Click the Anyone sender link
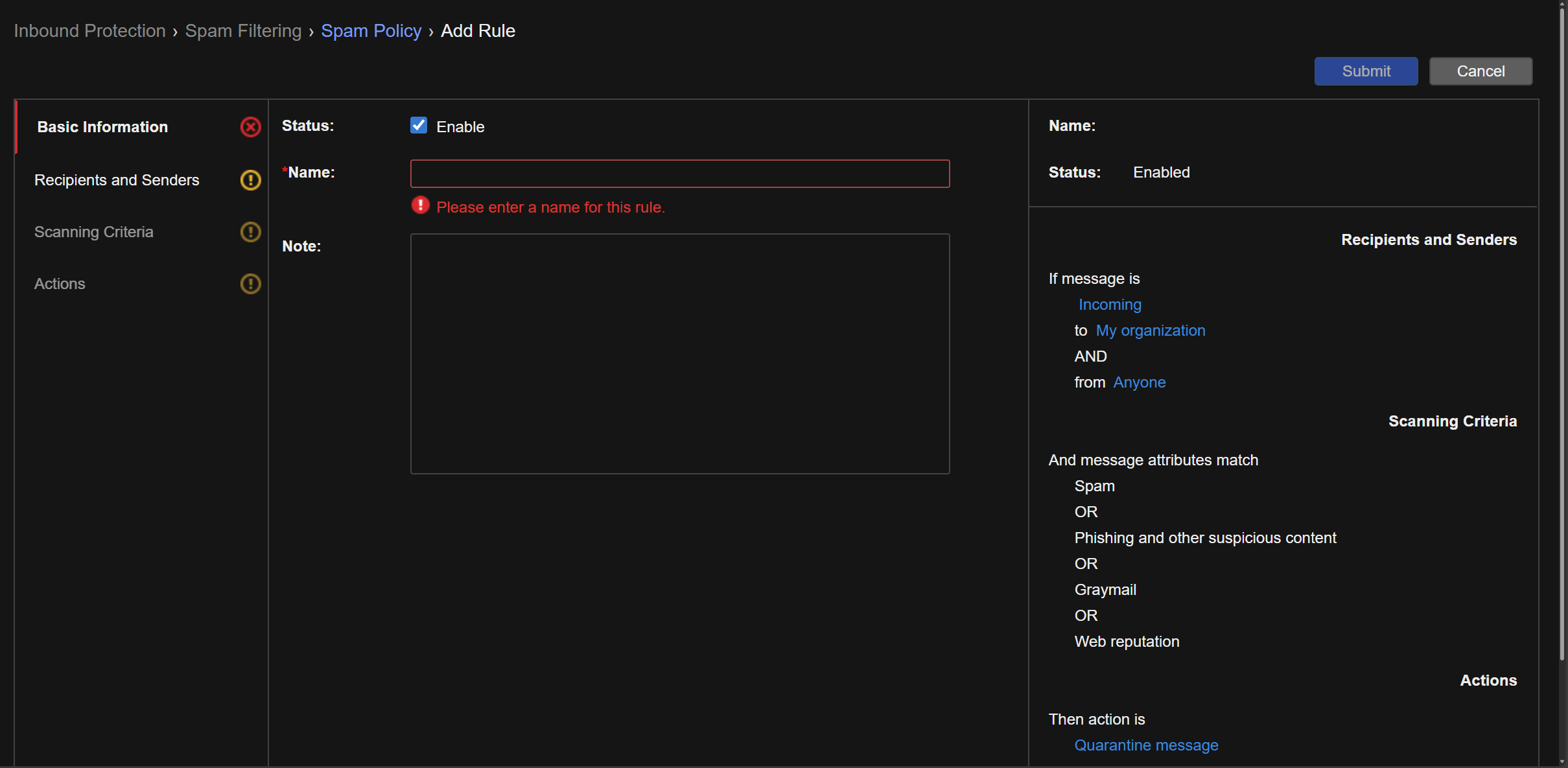The height and width of the screenshot is (768, 1568). click(x=1139, y=382)
